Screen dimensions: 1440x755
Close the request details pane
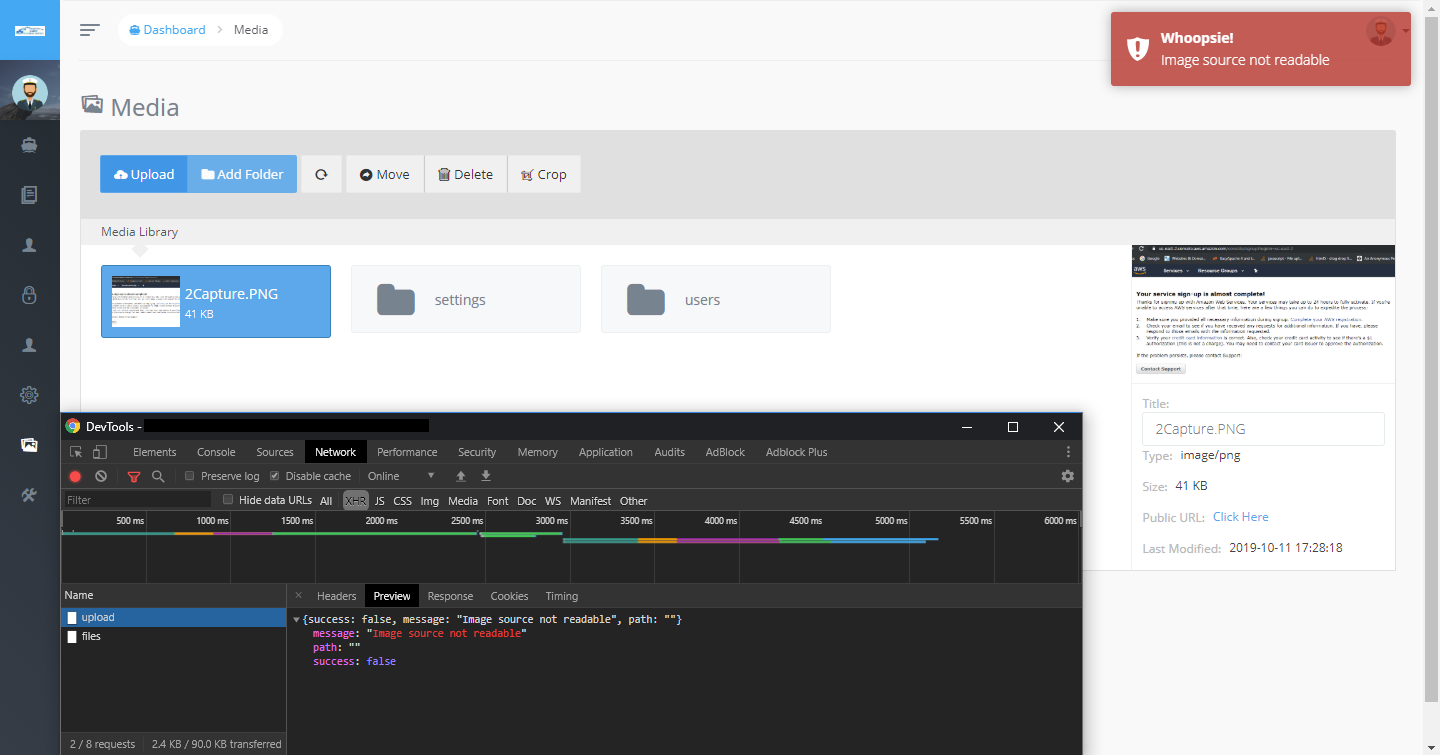[298, 596]
